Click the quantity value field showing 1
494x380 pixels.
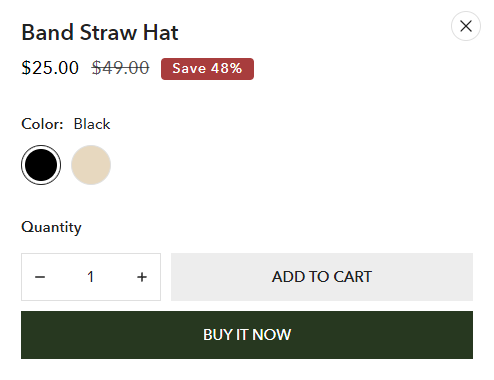[x=91, y=277]
